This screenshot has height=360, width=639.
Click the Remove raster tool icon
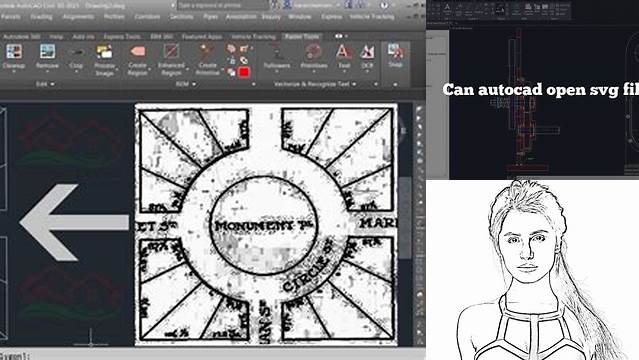click(47, 57)
